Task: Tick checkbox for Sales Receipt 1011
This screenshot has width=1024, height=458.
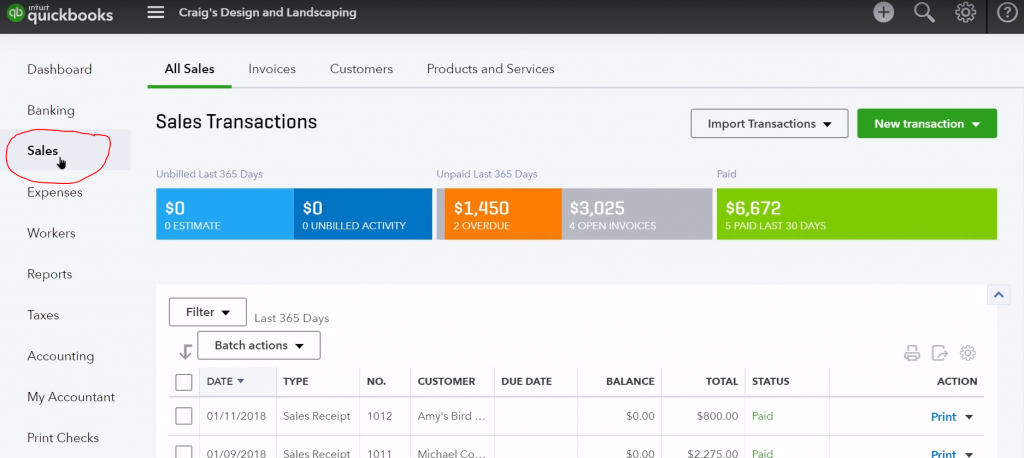Action: (x=184, y=451)
